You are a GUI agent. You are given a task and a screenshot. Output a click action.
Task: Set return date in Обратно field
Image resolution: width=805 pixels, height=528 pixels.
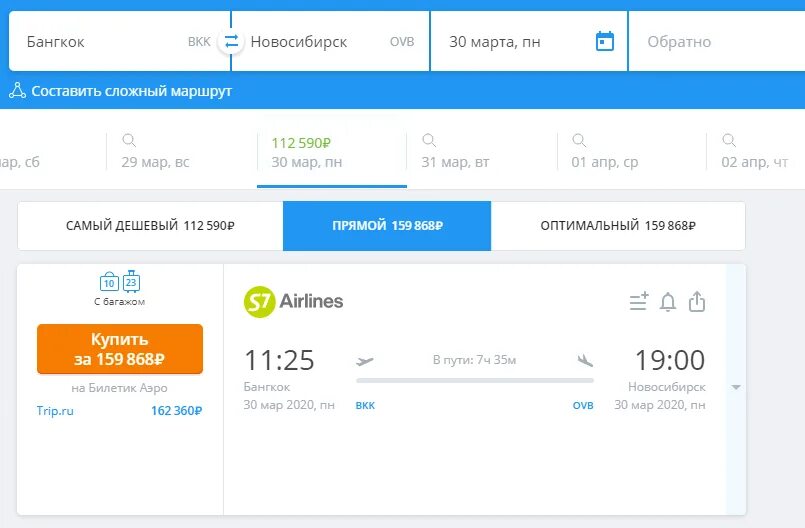pos(717,41)
